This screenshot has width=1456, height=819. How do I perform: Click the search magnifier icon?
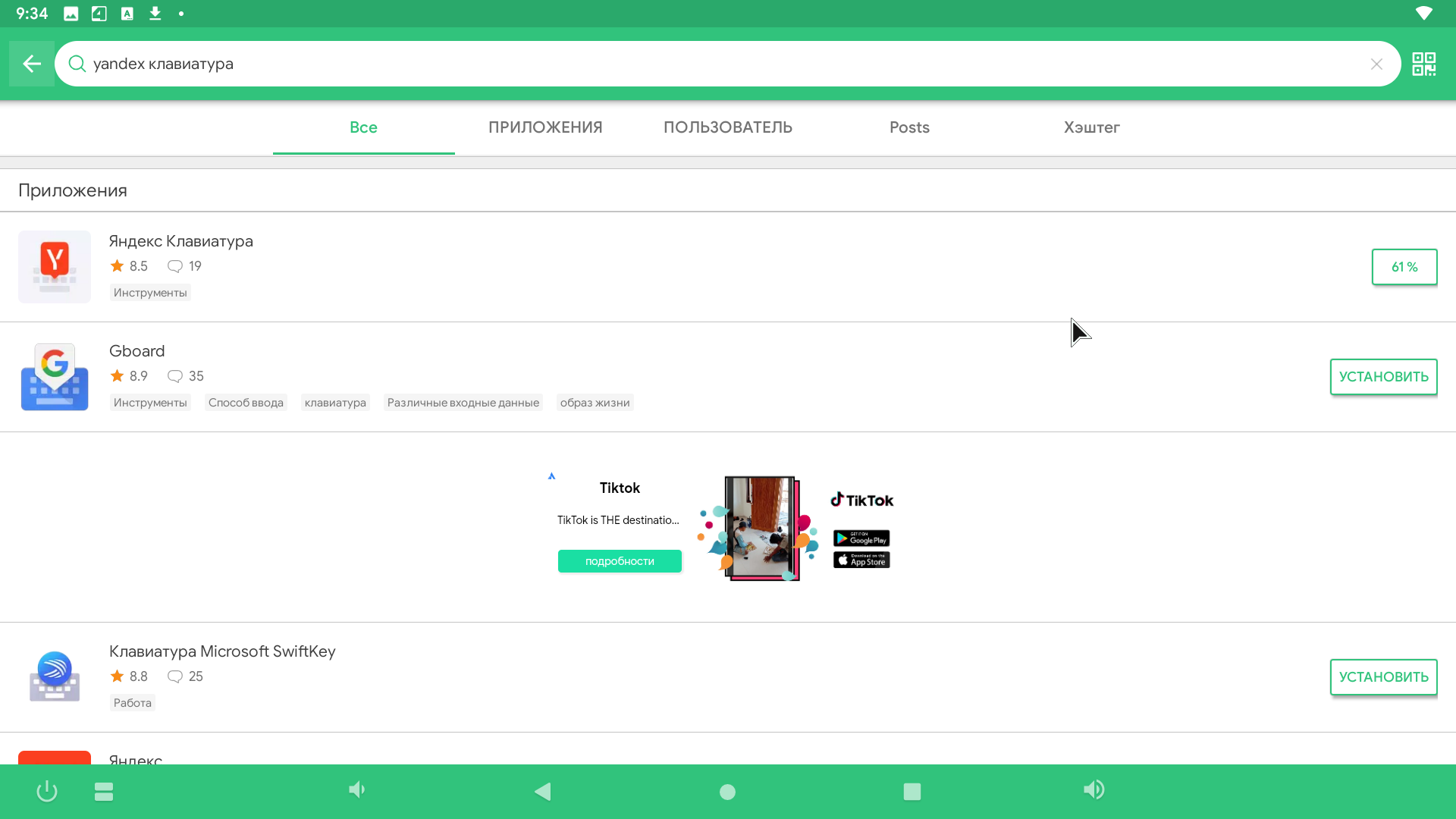(77, 64)
